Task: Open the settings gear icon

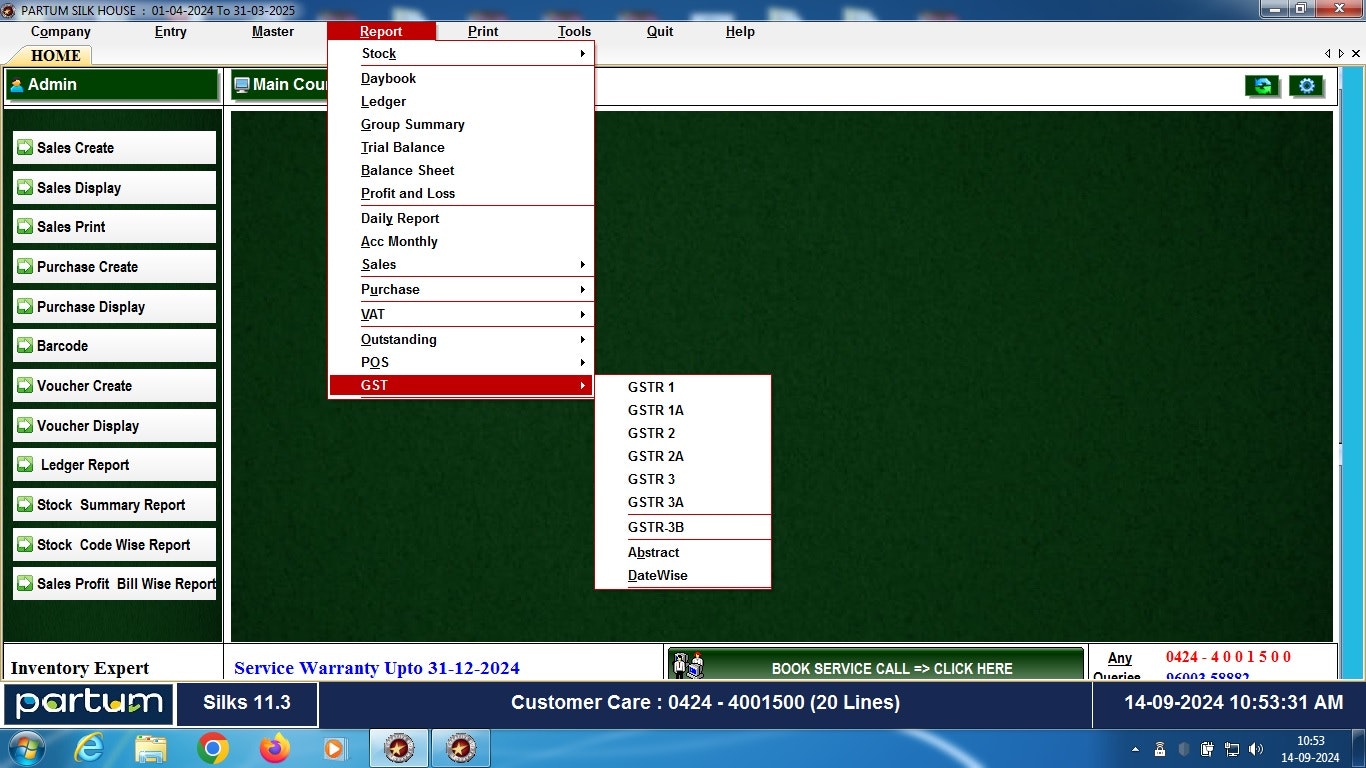Action: 1306,86
